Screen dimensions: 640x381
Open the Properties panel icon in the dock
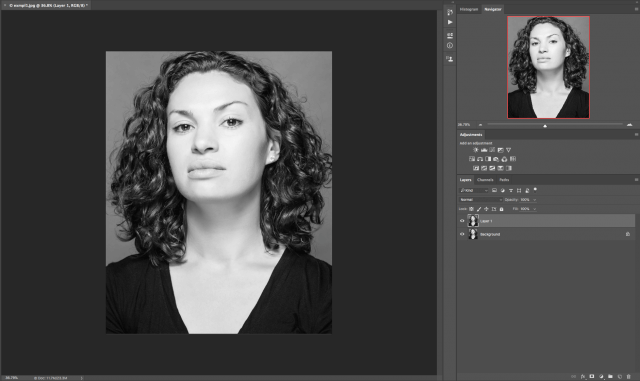(x=450, y=36)
